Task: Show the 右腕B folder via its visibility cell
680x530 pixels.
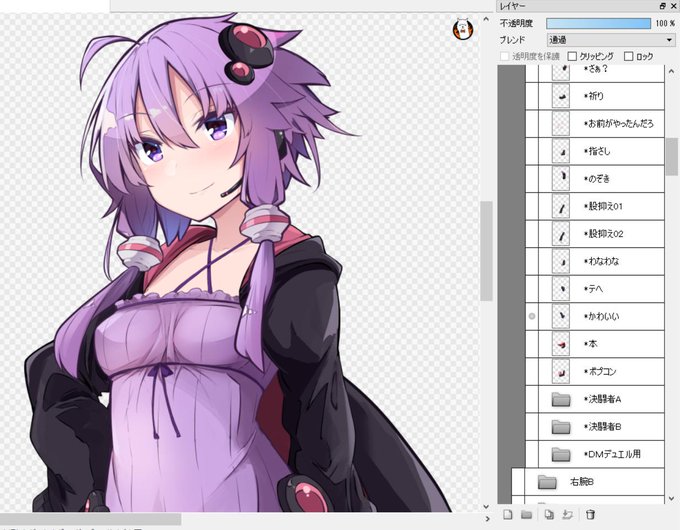Action: [x=518, y=482]
